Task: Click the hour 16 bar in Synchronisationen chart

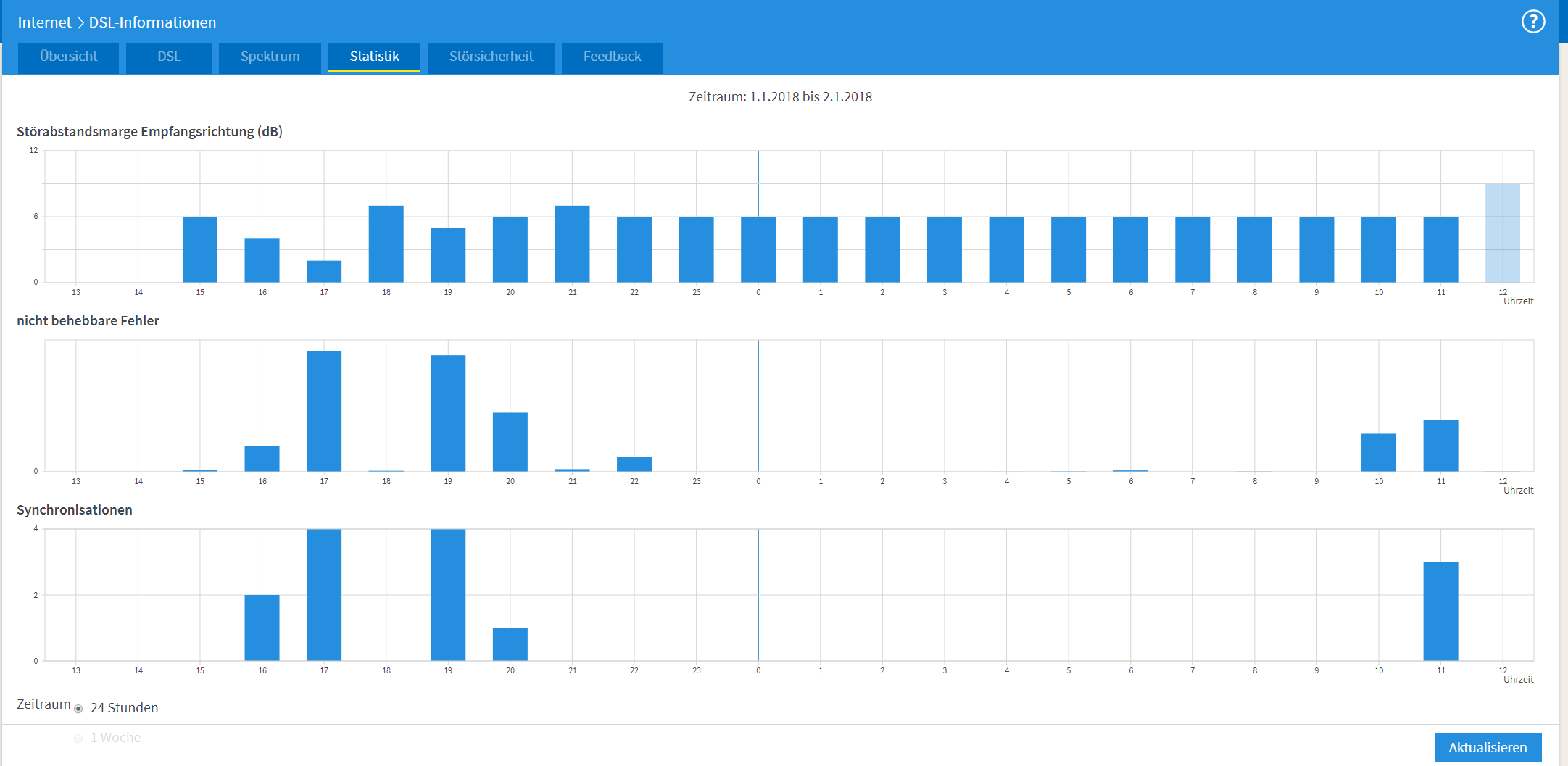Action: tap(262, 628)
